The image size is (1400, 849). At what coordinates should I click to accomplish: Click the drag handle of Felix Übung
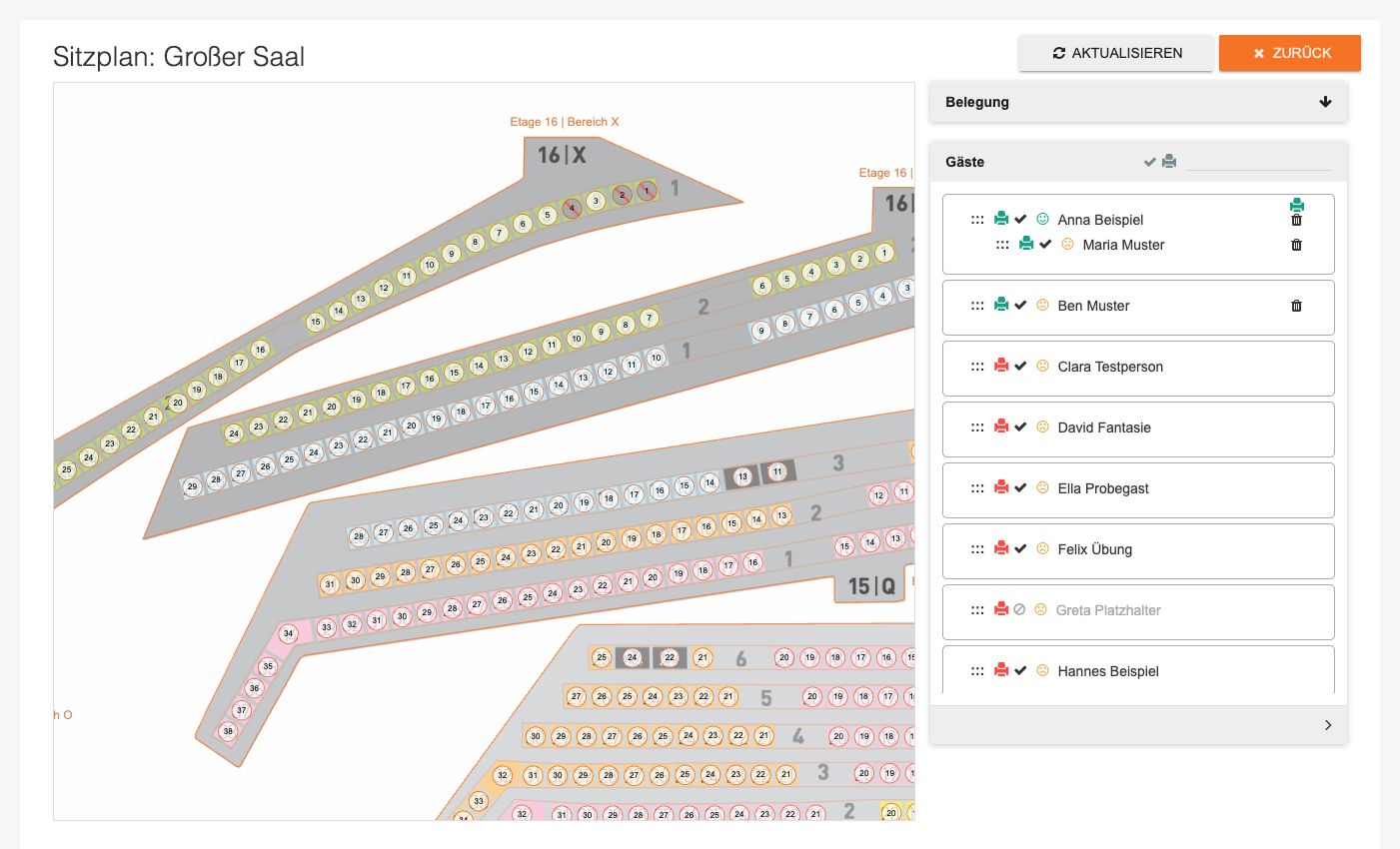tap(977, 549)
